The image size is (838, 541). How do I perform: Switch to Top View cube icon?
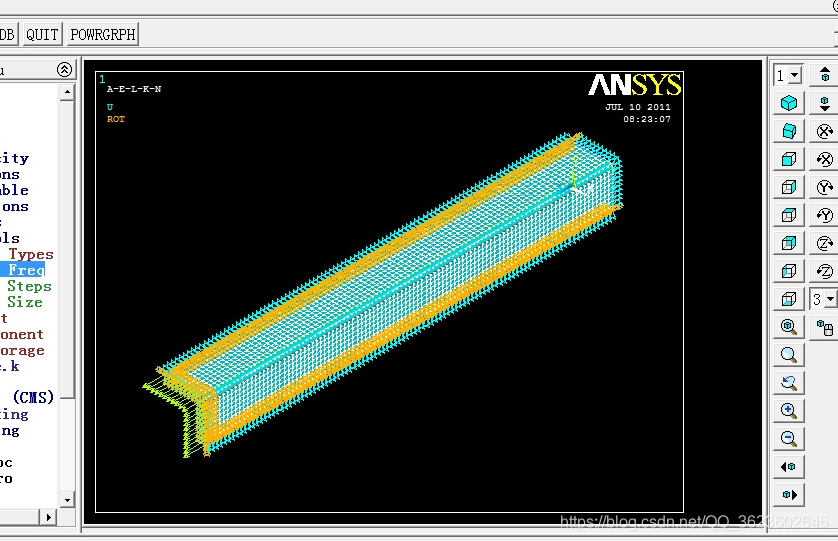point(789,215)
